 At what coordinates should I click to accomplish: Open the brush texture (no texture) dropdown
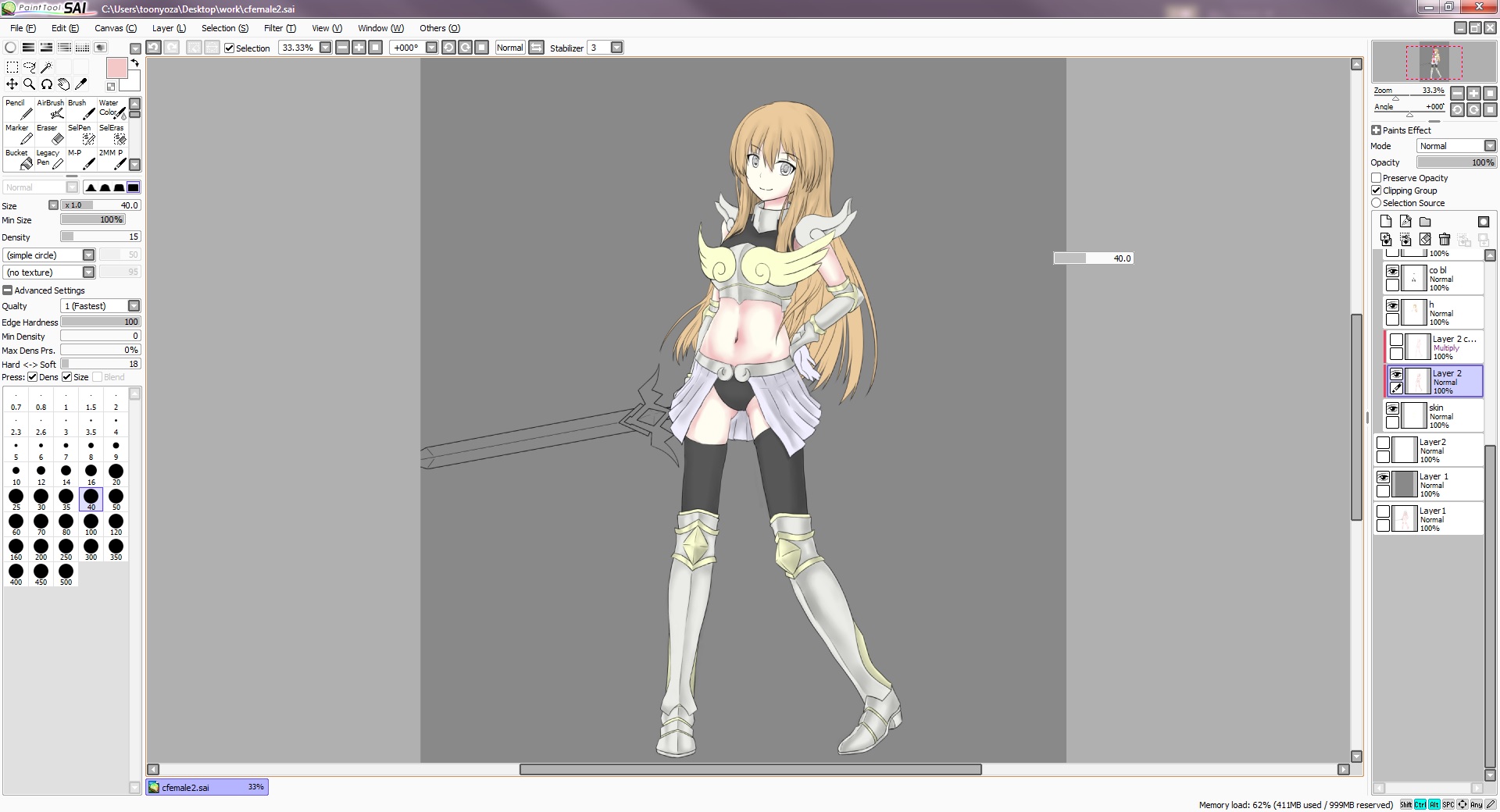click(x=88, y=272)
